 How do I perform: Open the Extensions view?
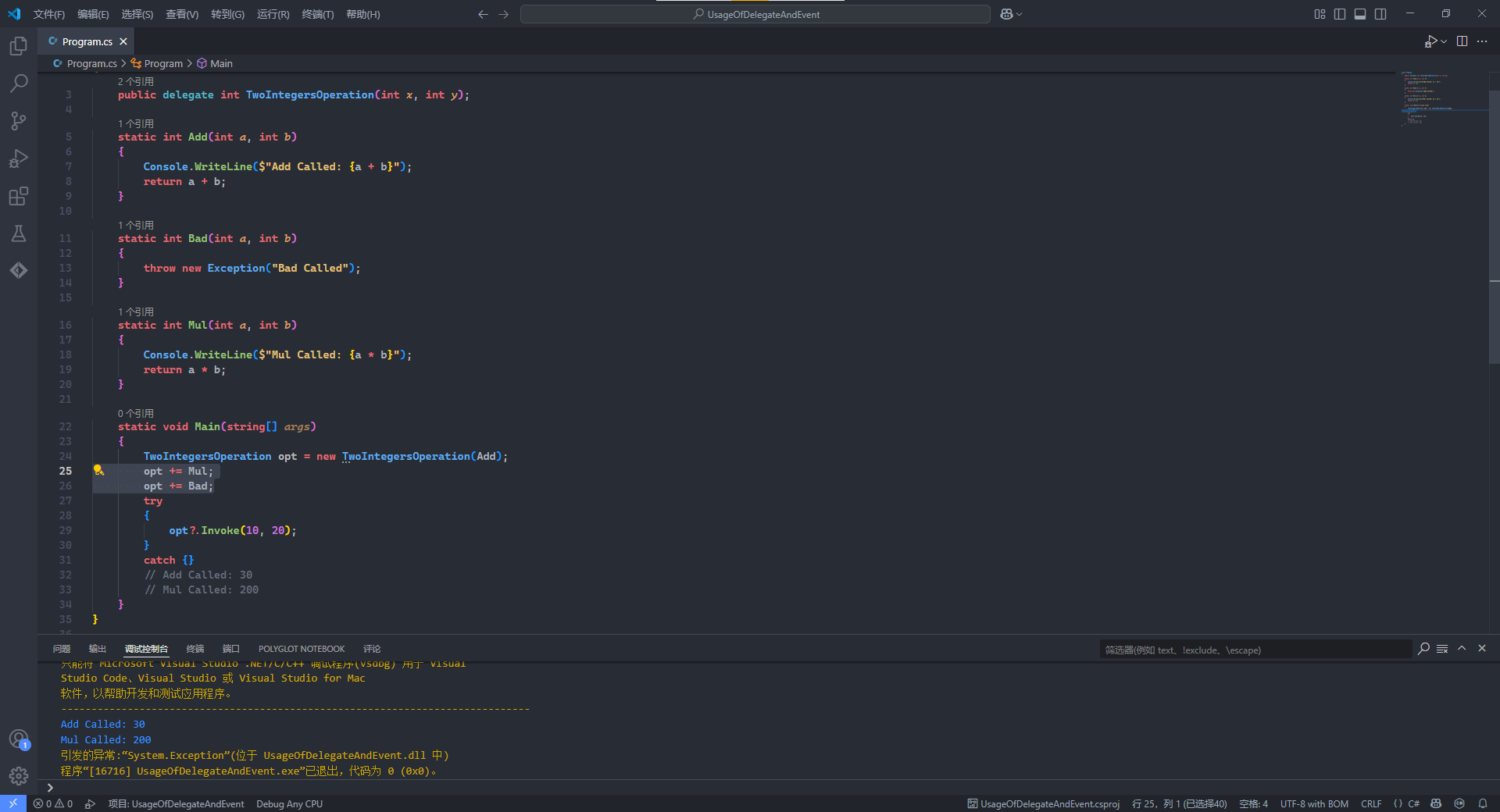pos(19,196)
